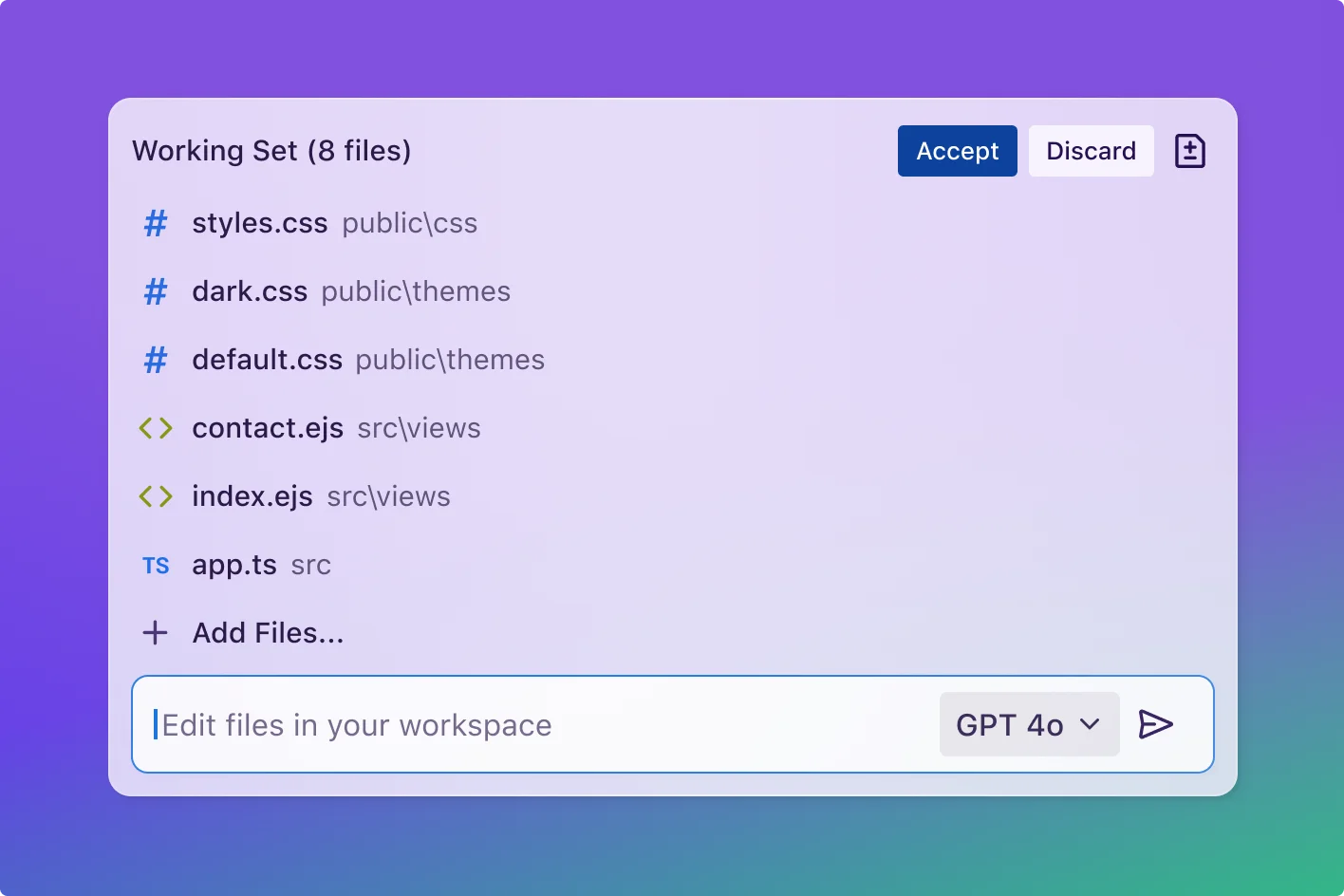The height and width of the screenshot is (896, 1344).
Task: Click the send message arrow icon
Action: 1156,724
